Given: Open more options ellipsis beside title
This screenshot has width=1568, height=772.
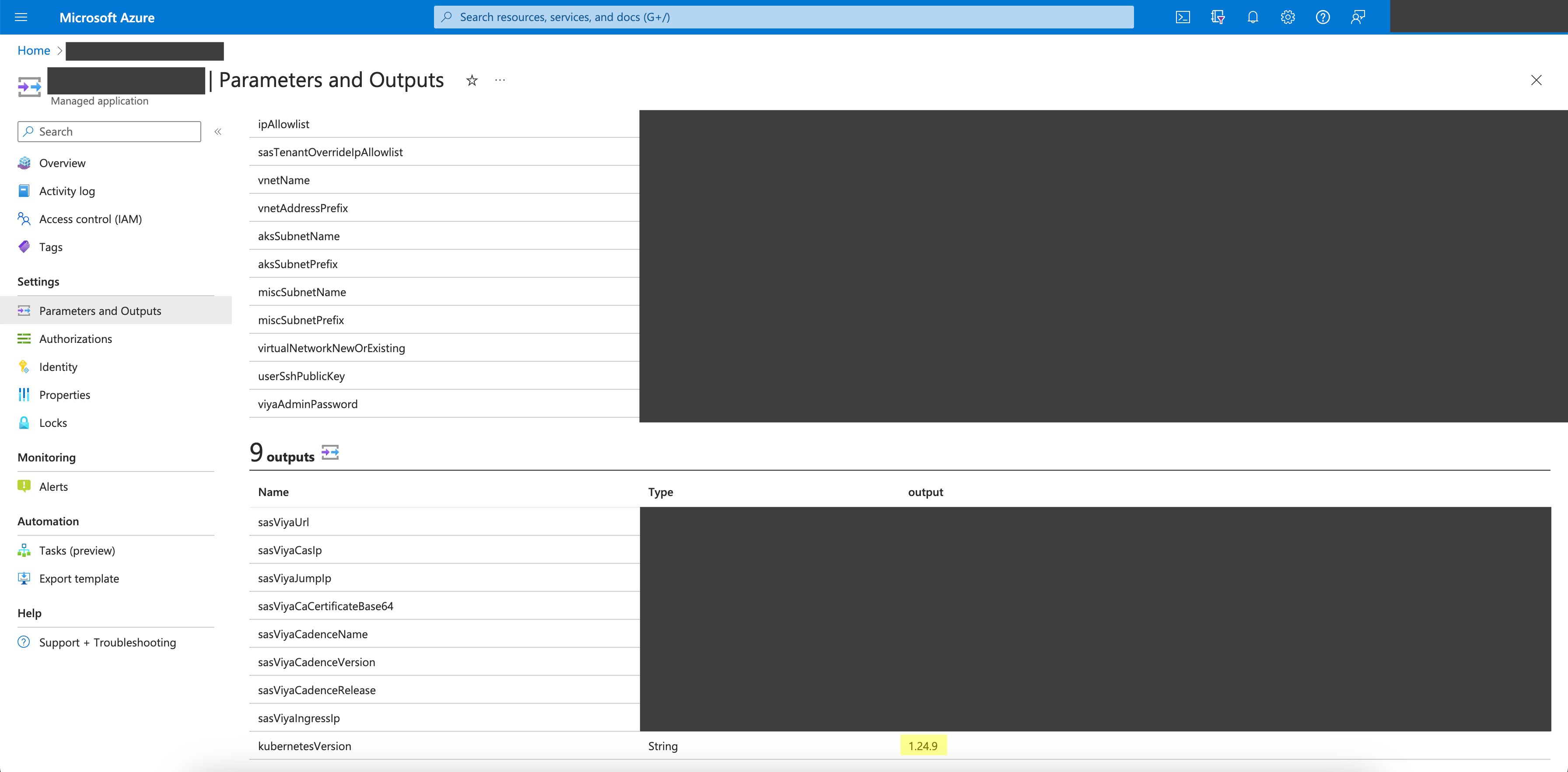Looking at the screenshot, I should (x=500, y=80).
